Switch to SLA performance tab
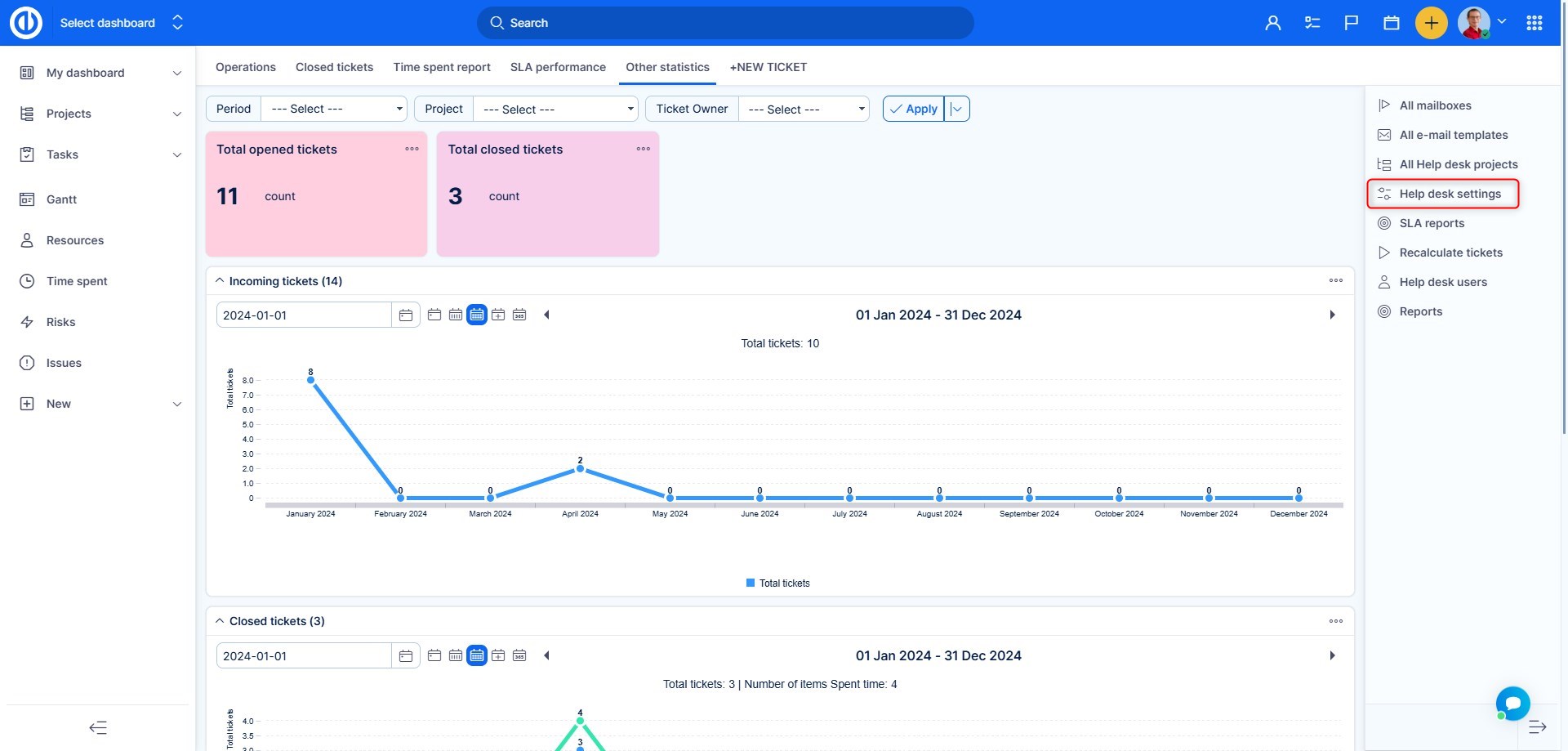1568x751 pixels. tap(558, 67)
